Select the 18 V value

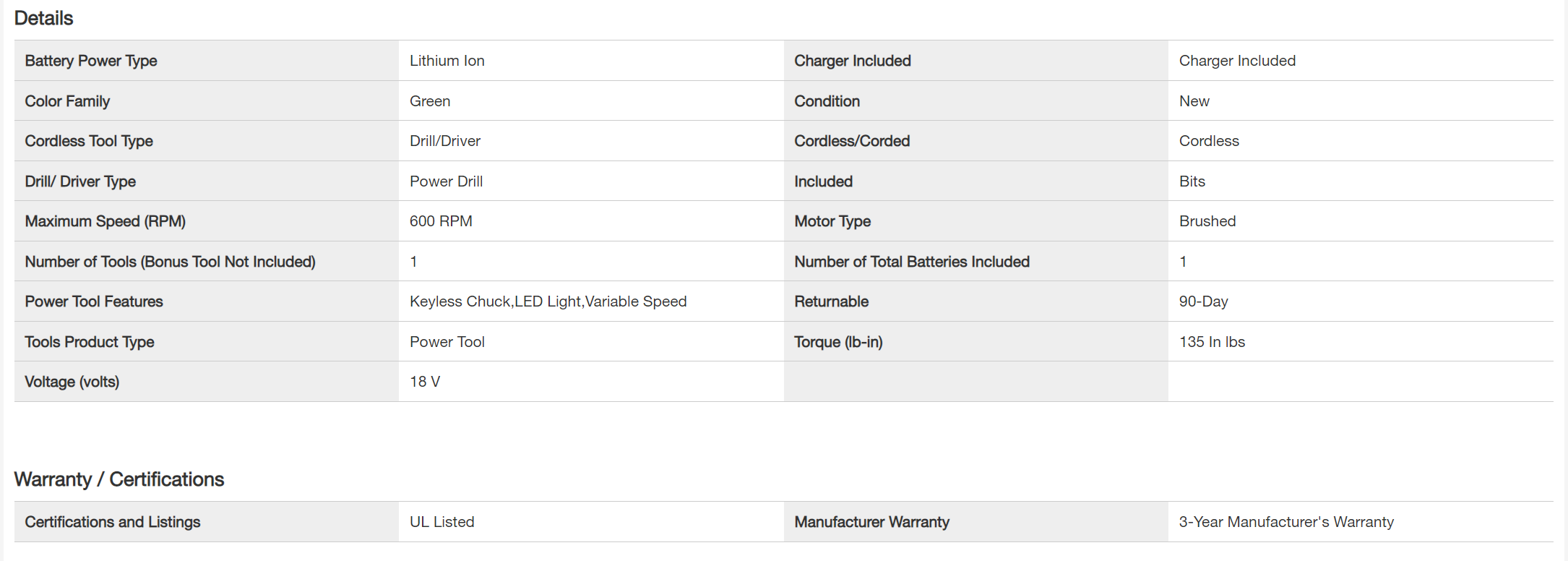[x=425, y=382]
